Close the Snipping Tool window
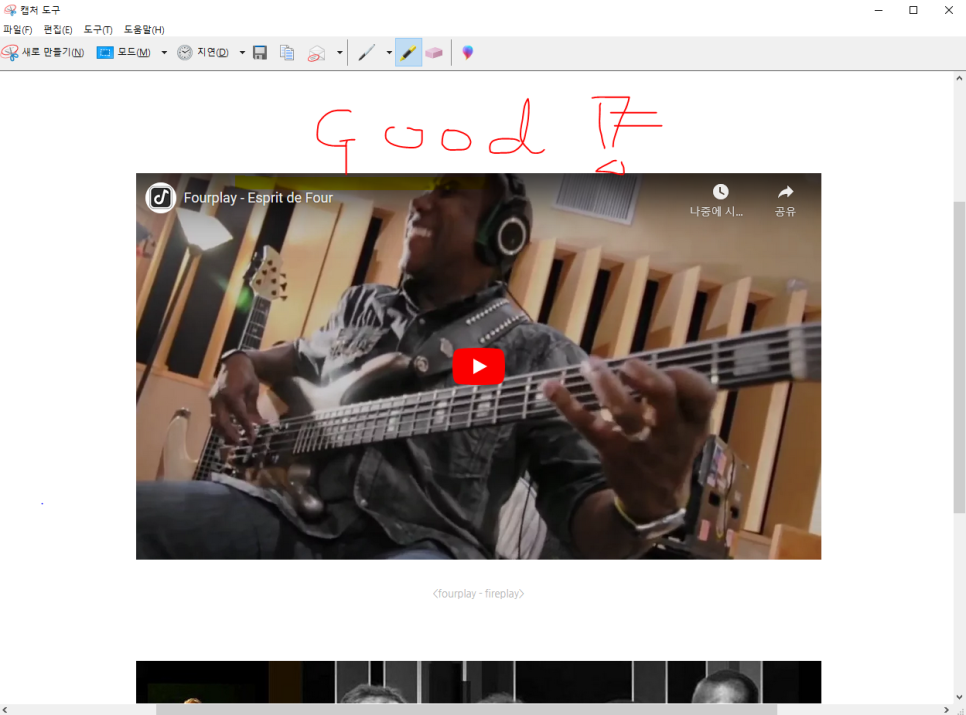The image size is (966, 715). [x=949, y=10]
